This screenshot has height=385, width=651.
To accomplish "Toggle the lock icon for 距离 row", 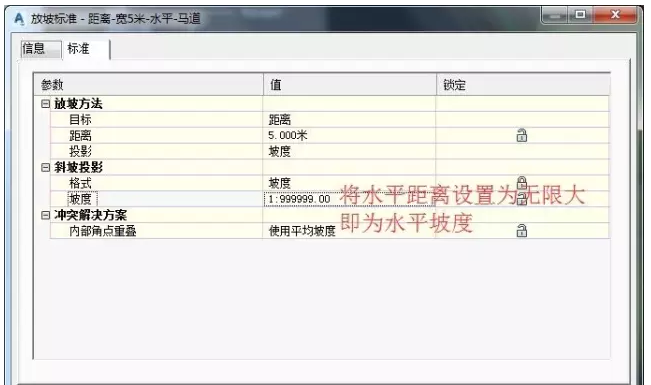I will pos(521,136).
